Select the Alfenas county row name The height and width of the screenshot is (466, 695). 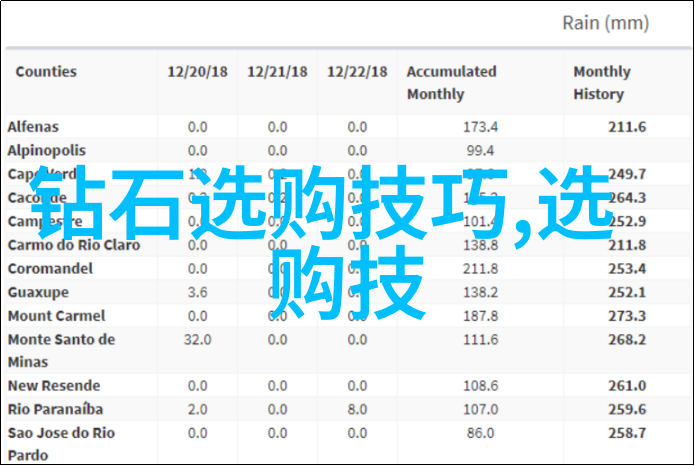point(33,127)
